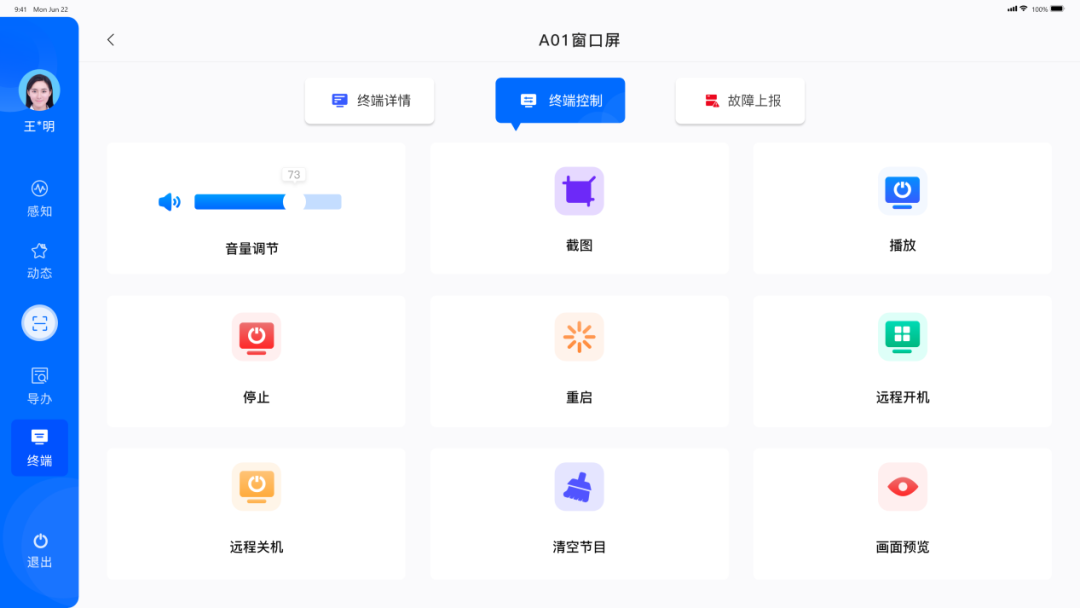Click the orange remote shutdown (远程关机) icon
The image size is (1080, 608).
(256, 487)
